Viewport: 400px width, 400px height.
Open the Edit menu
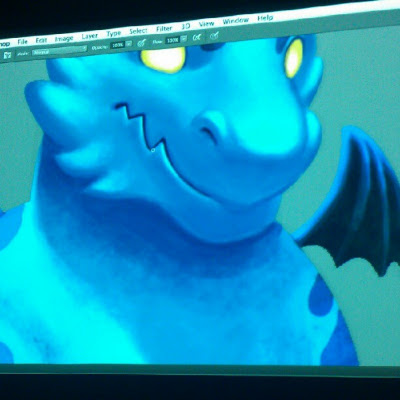click(x=41, y=40)
